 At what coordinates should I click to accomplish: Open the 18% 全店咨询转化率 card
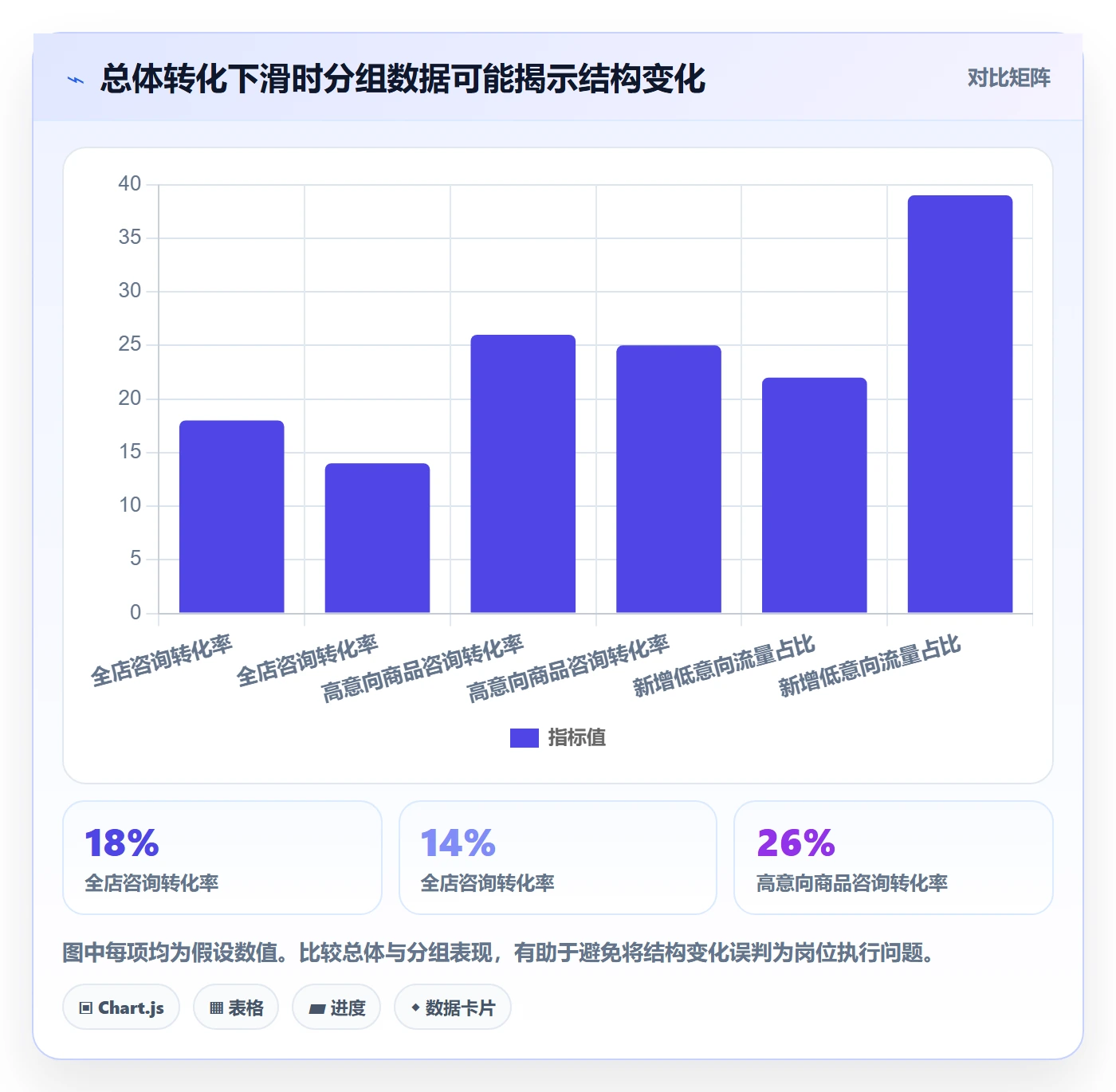[222, 858]
